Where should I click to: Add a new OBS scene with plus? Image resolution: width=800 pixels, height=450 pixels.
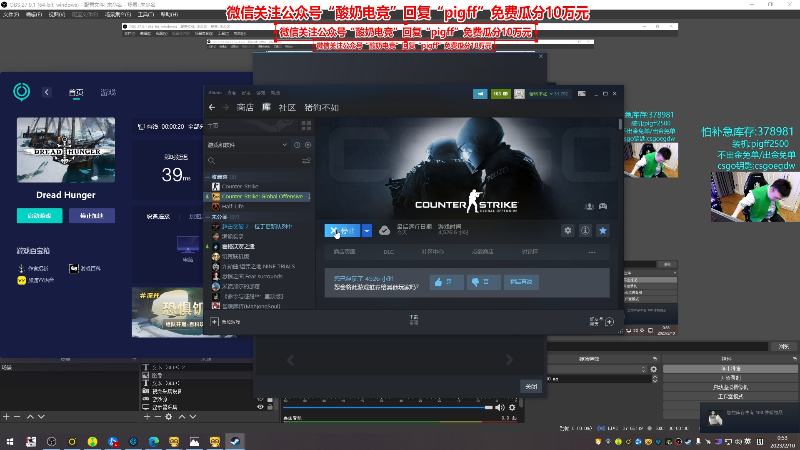[x=6, y=417]
